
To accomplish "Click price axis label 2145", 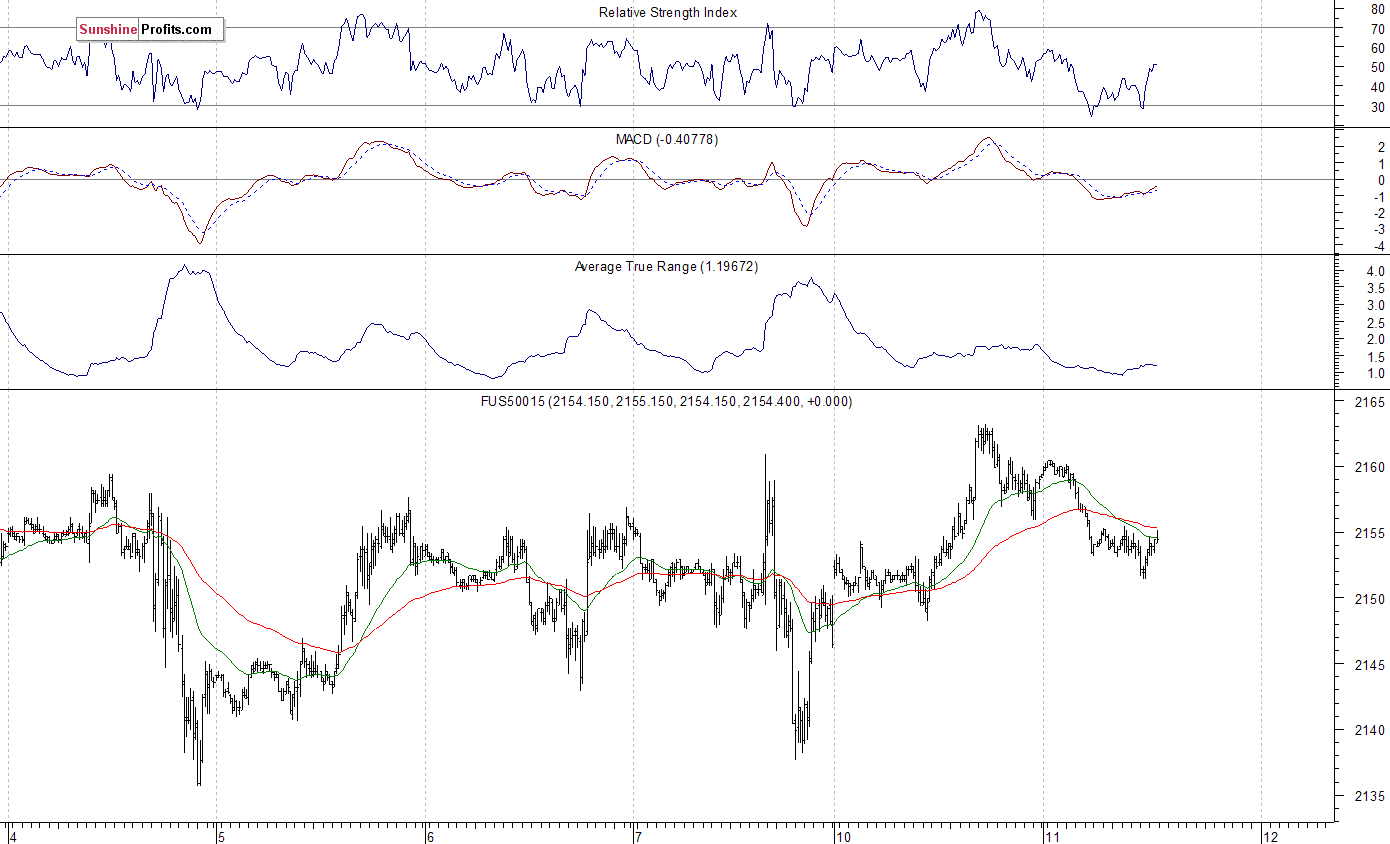I will click(x=1371, y=665).
